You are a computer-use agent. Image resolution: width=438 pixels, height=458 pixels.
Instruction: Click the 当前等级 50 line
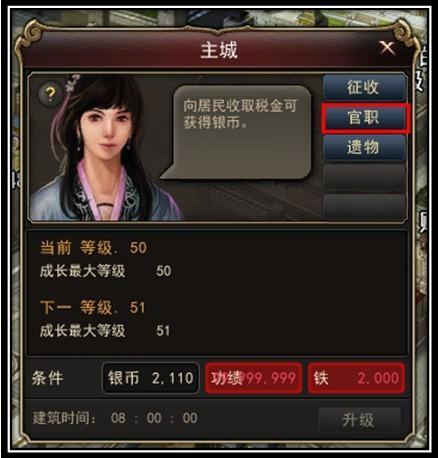pyautogui.click(x=93, y=248)
